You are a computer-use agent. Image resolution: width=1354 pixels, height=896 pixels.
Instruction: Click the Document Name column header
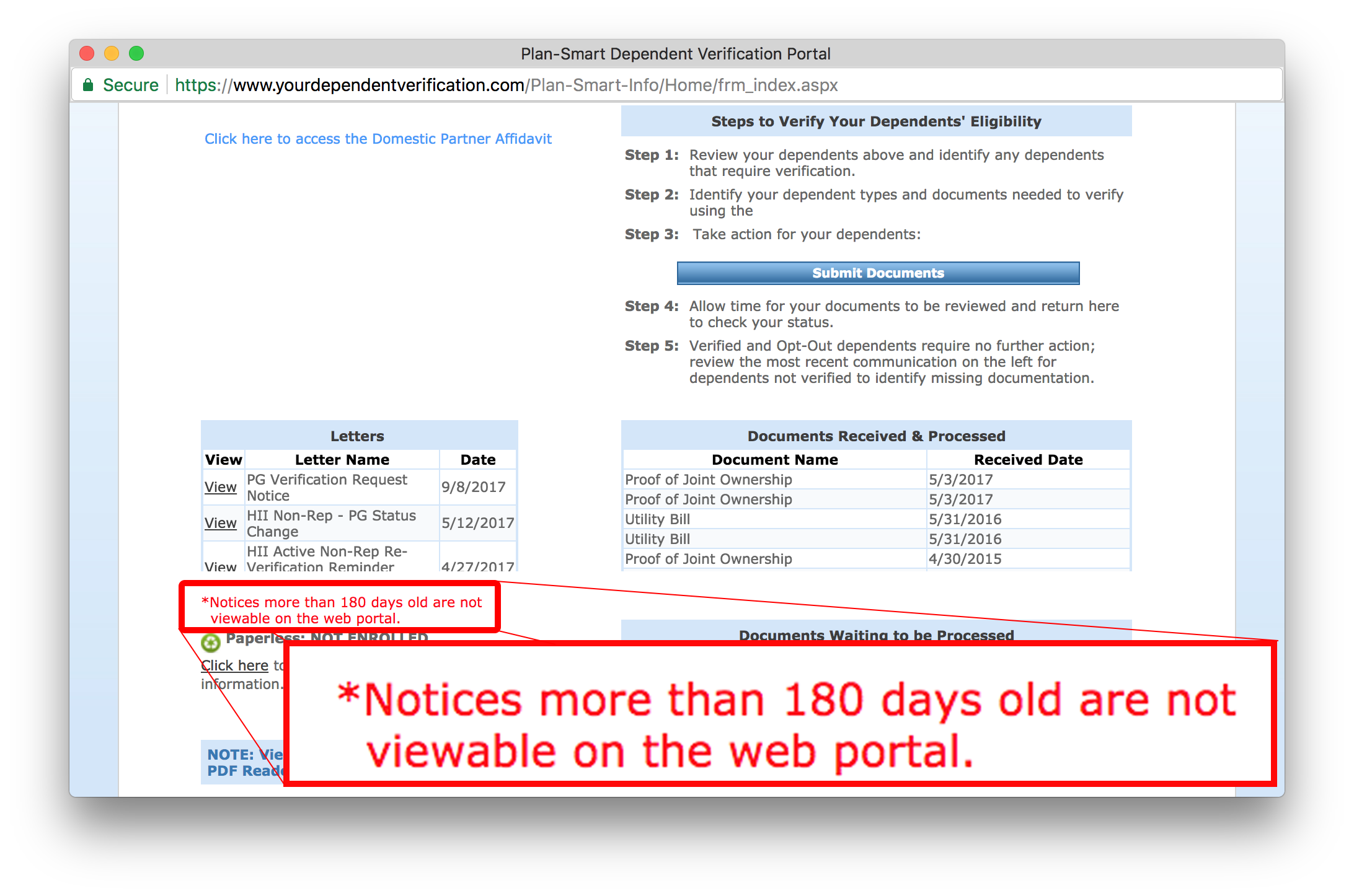pyautogui.click(x=774, y=460)
